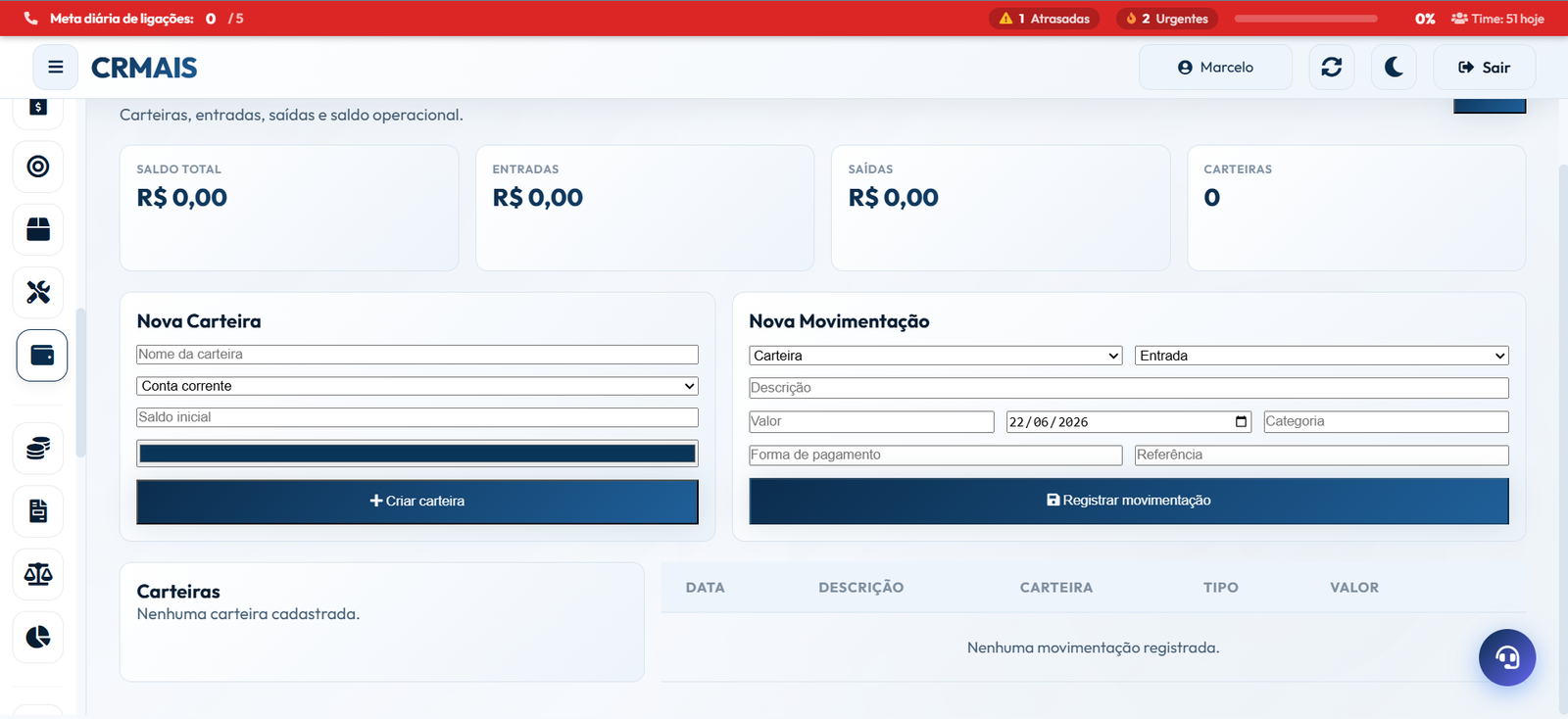1568x719 pixels.
Task: Click Nenhuma movimentação registrada text
Action: point(1093,647)
